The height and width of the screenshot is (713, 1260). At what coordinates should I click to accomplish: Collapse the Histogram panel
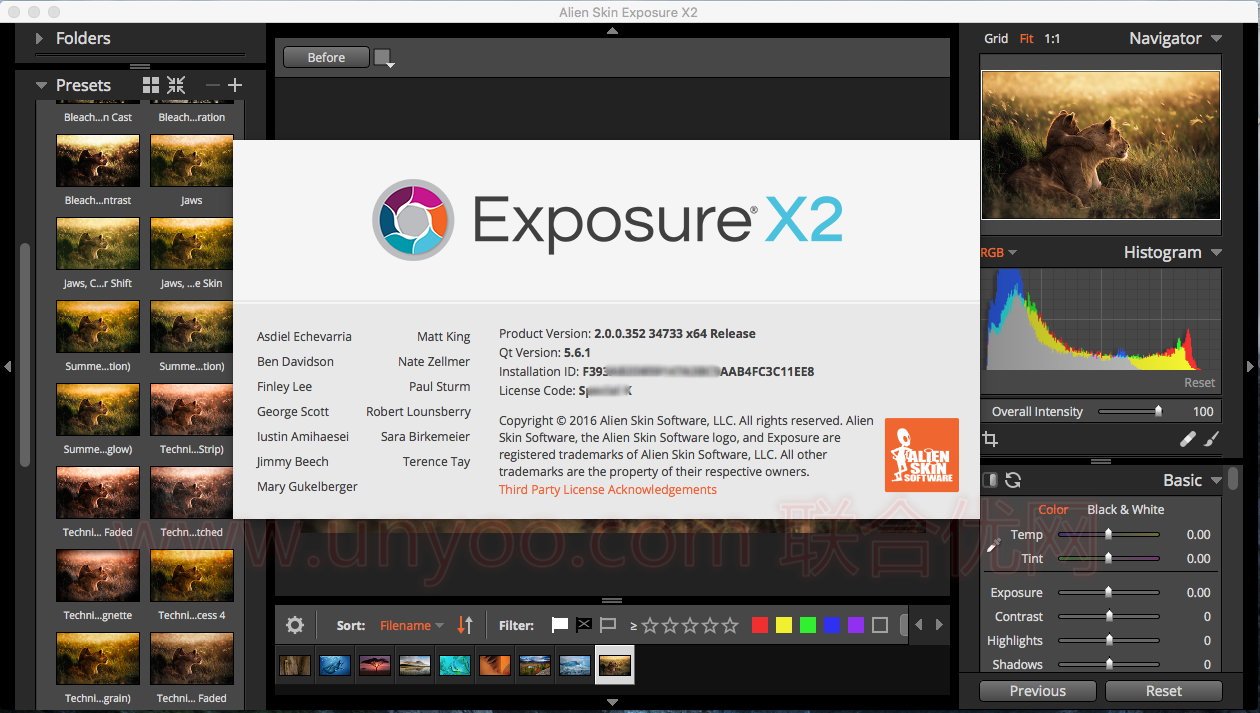click(x=1216, y=252)
